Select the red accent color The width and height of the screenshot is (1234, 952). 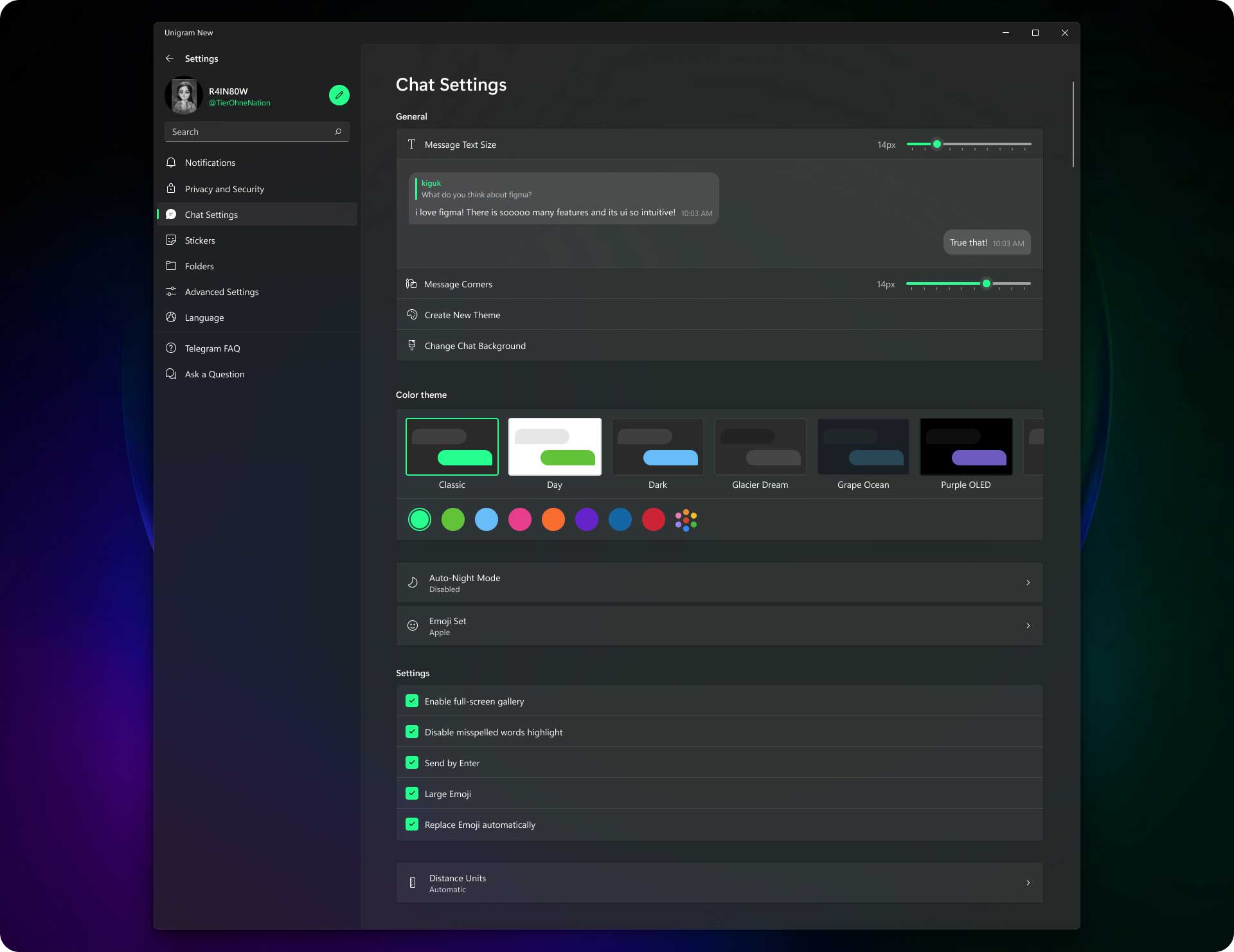654,519
